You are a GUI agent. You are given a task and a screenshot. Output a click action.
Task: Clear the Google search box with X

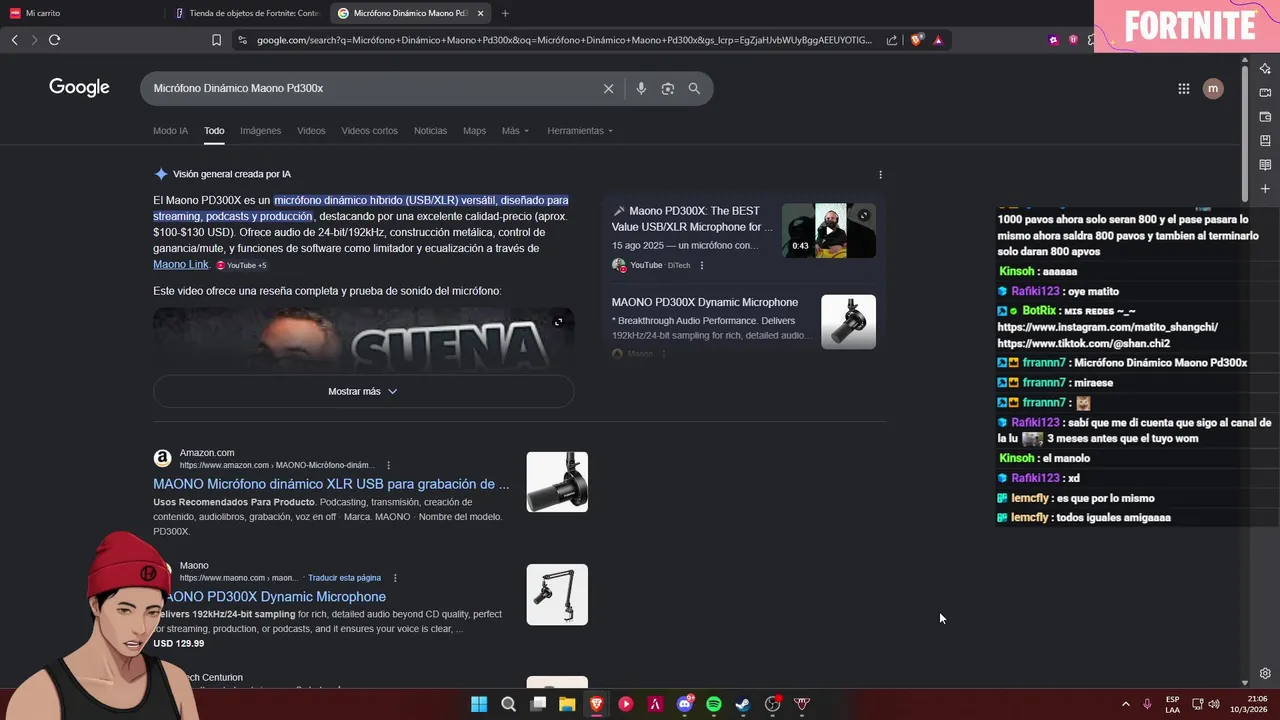[608, 88]
